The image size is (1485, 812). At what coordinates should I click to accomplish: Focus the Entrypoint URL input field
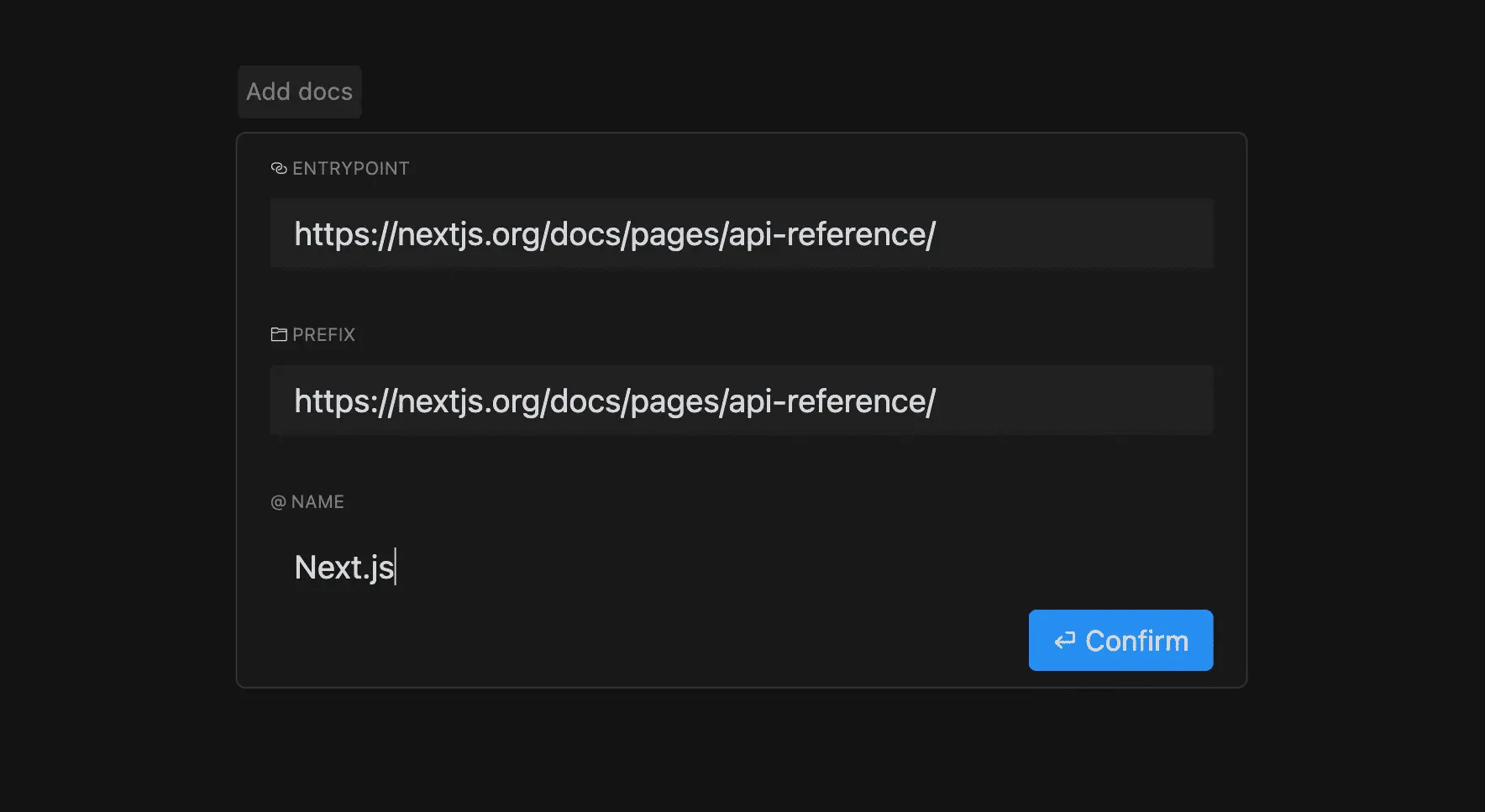click(x=741, y=234)
